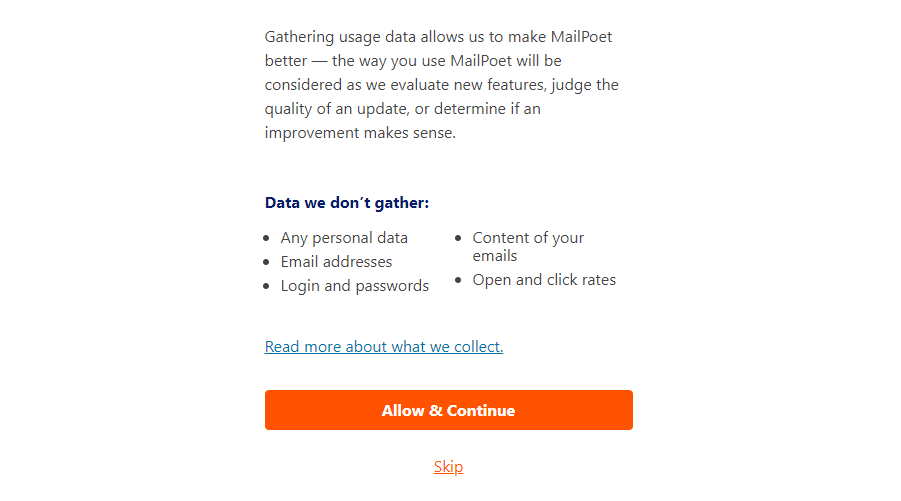
Task: Click the bullet beside 'Open and click rates'
Action: coord(459,281)
